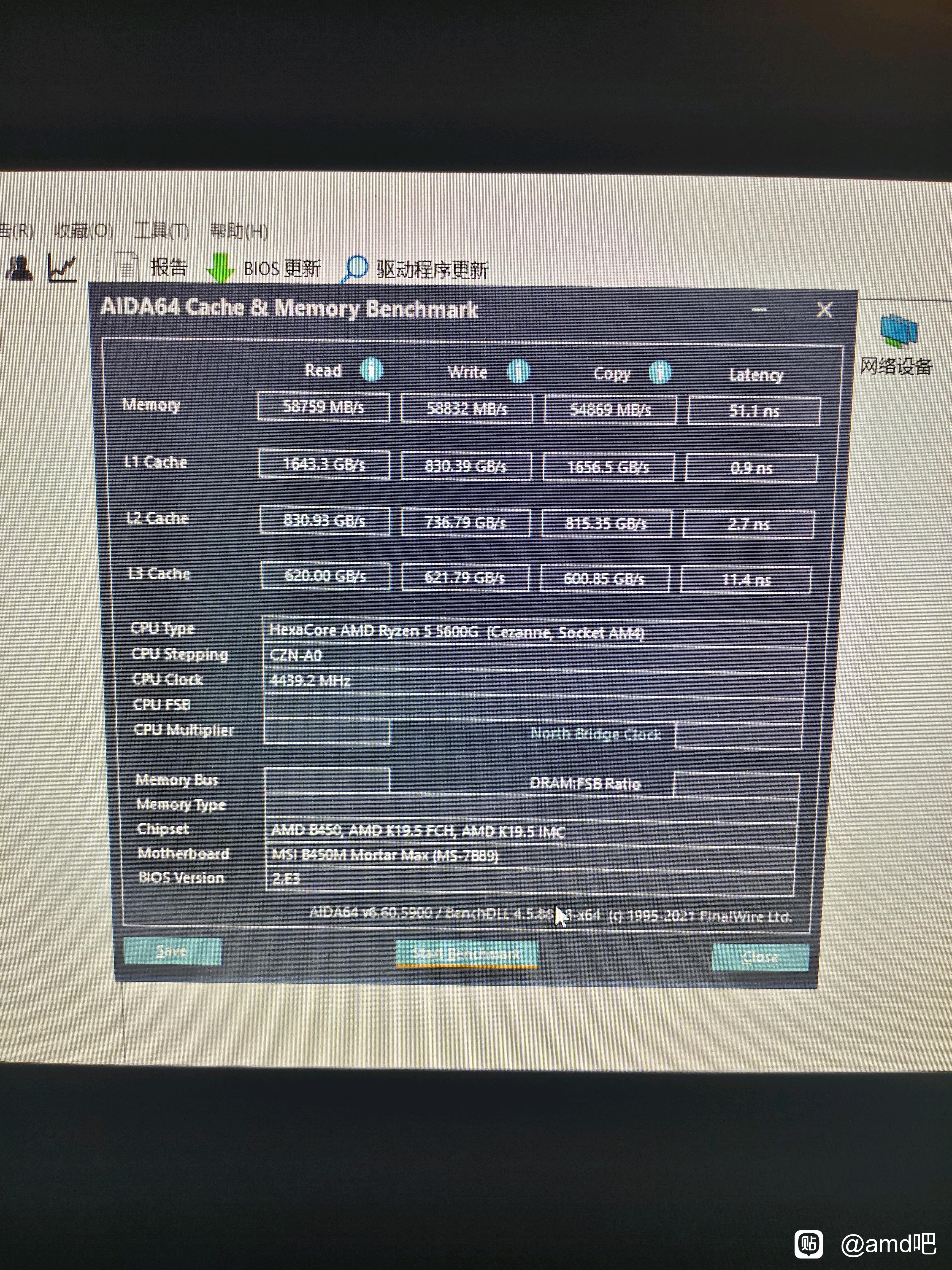The image size is (952, 1270).
Task: Click the AIDA64 v6.60.5900 version text
Action: tap(551, 915)
